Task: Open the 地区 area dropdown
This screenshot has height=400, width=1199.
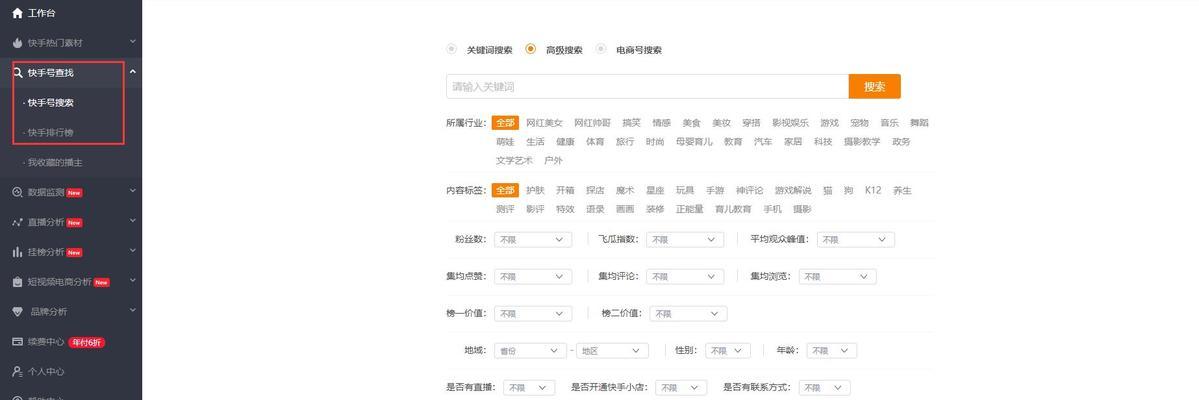Action: click(x=612, y=350)
